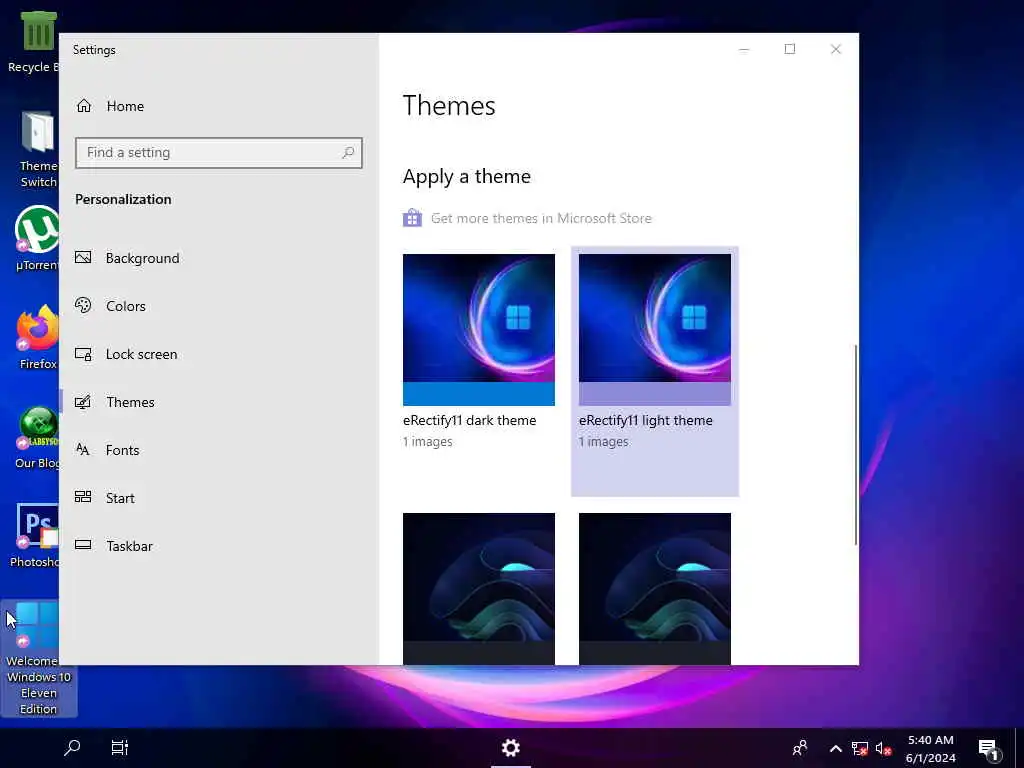The width and height of the screenshot is (1024, 768).
Task: Open taskbar search magnifier
Action: (x=72, y=748)
